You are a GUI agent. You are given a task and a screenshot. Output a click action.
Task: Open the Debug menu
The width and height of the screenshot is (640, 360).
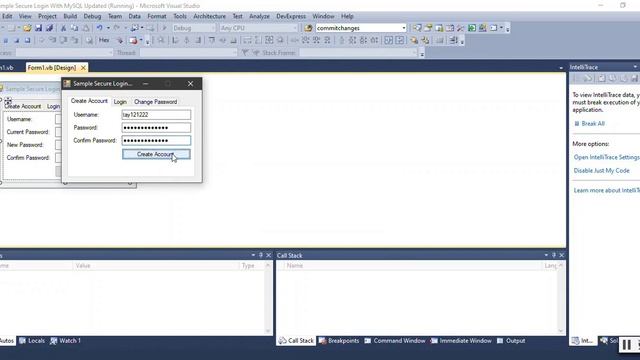pos(92,16)
